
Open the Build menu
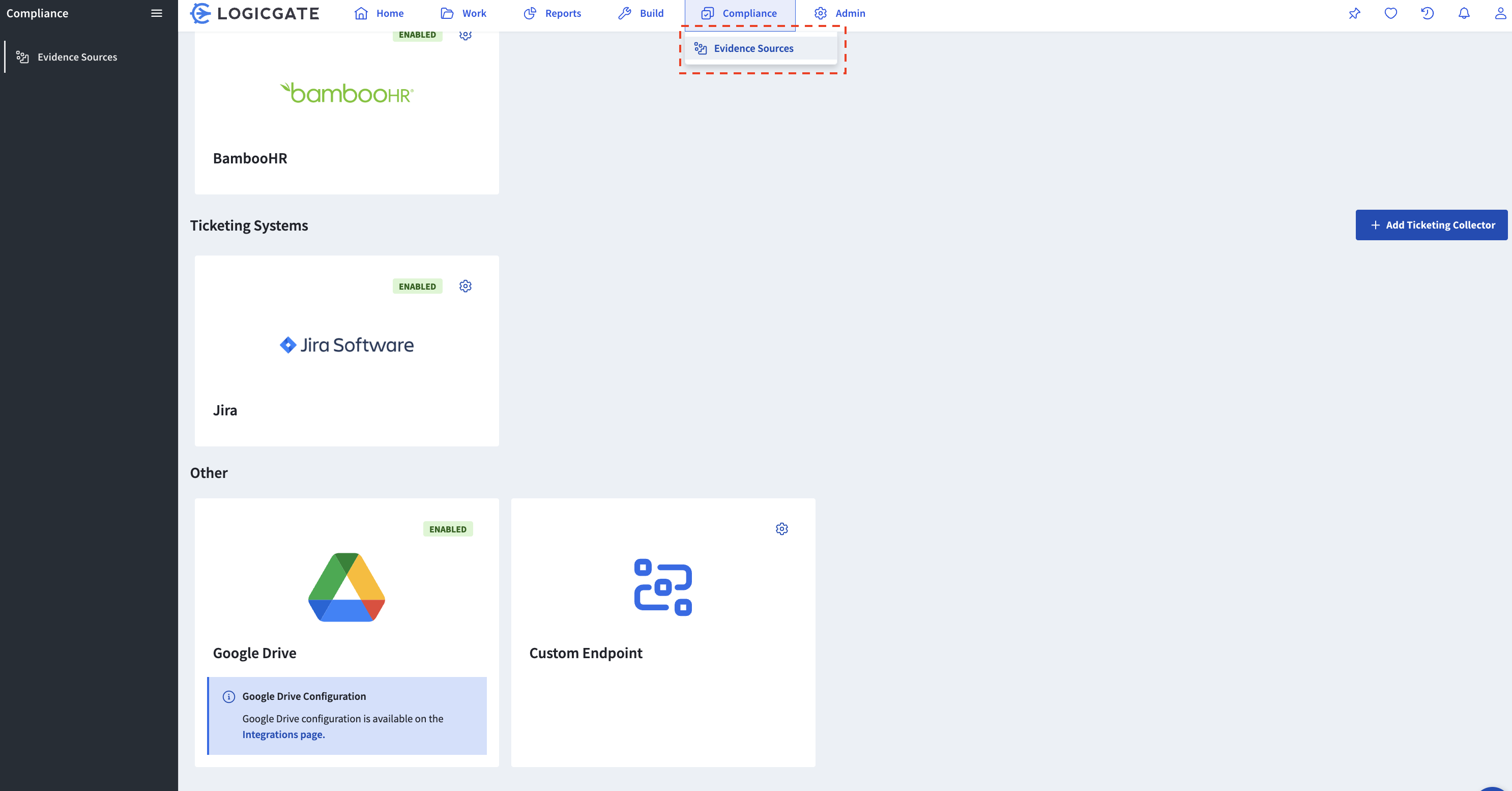coord(641,13)
